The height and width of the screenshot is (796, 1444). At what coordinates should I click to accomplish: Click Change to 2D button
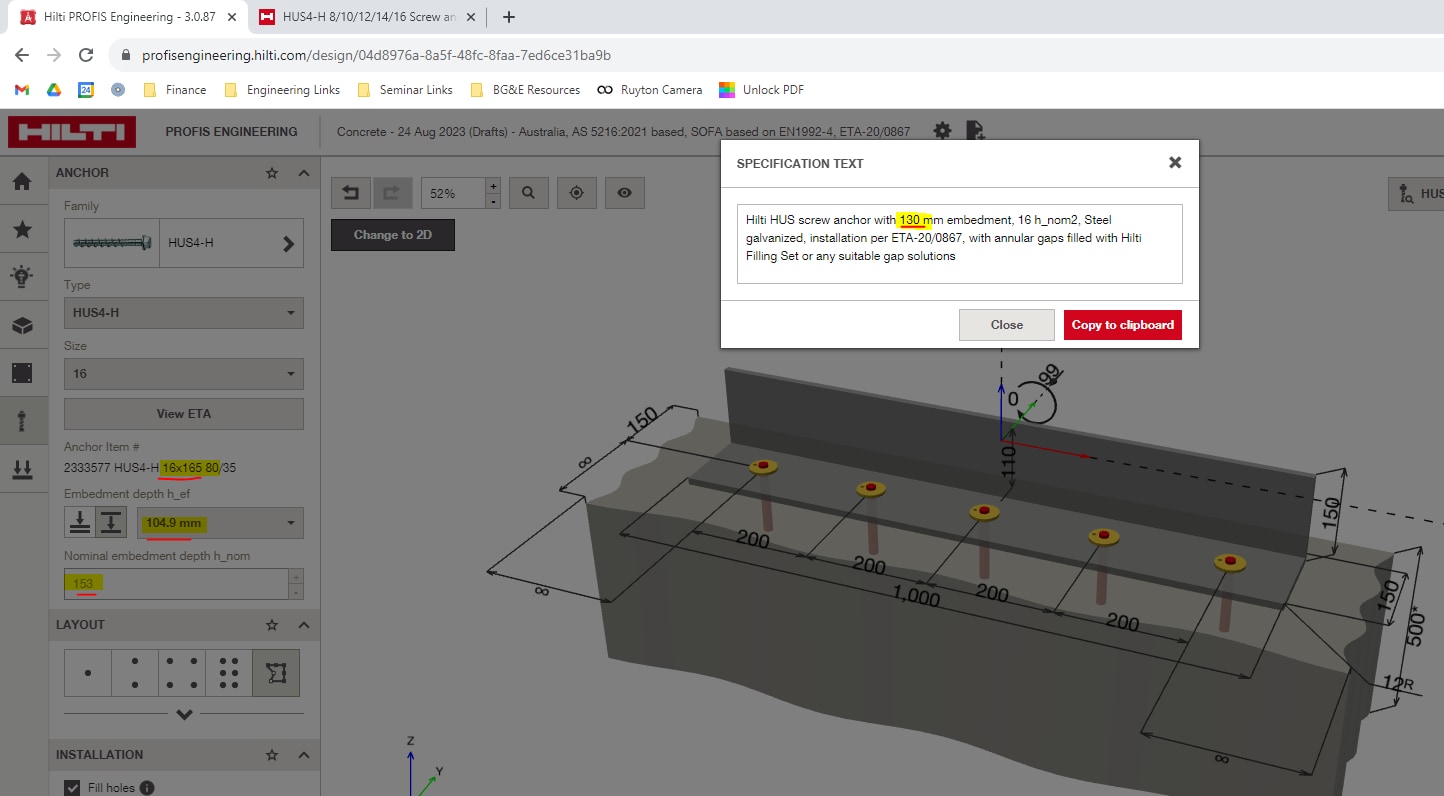(392, 235)
